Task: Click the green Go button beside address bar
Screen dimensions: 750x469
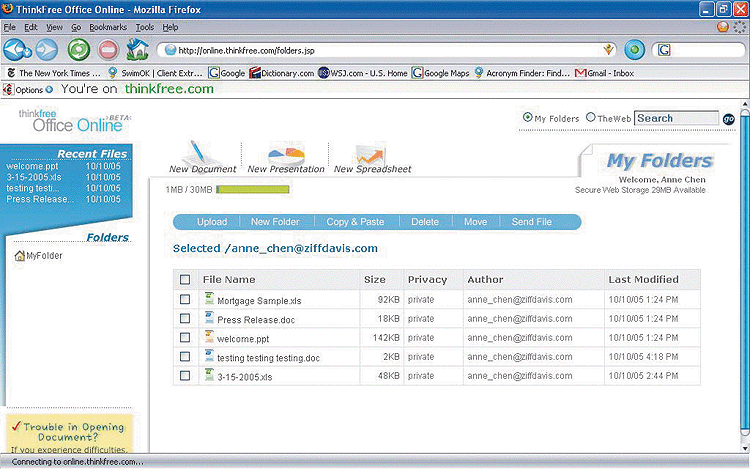Action: (x=634, y=50)
